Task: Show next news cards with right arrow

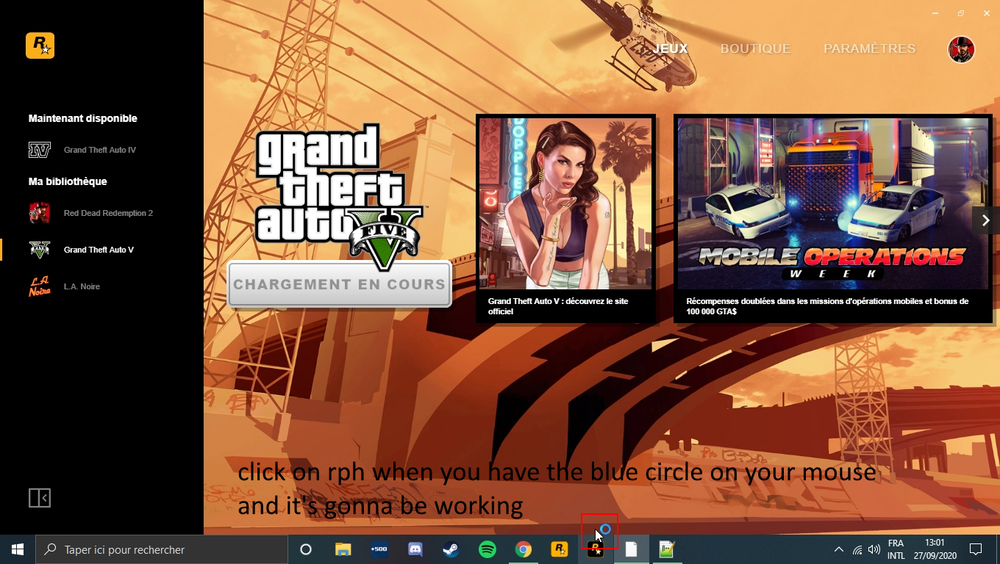Action: click(x=985, y=220)
